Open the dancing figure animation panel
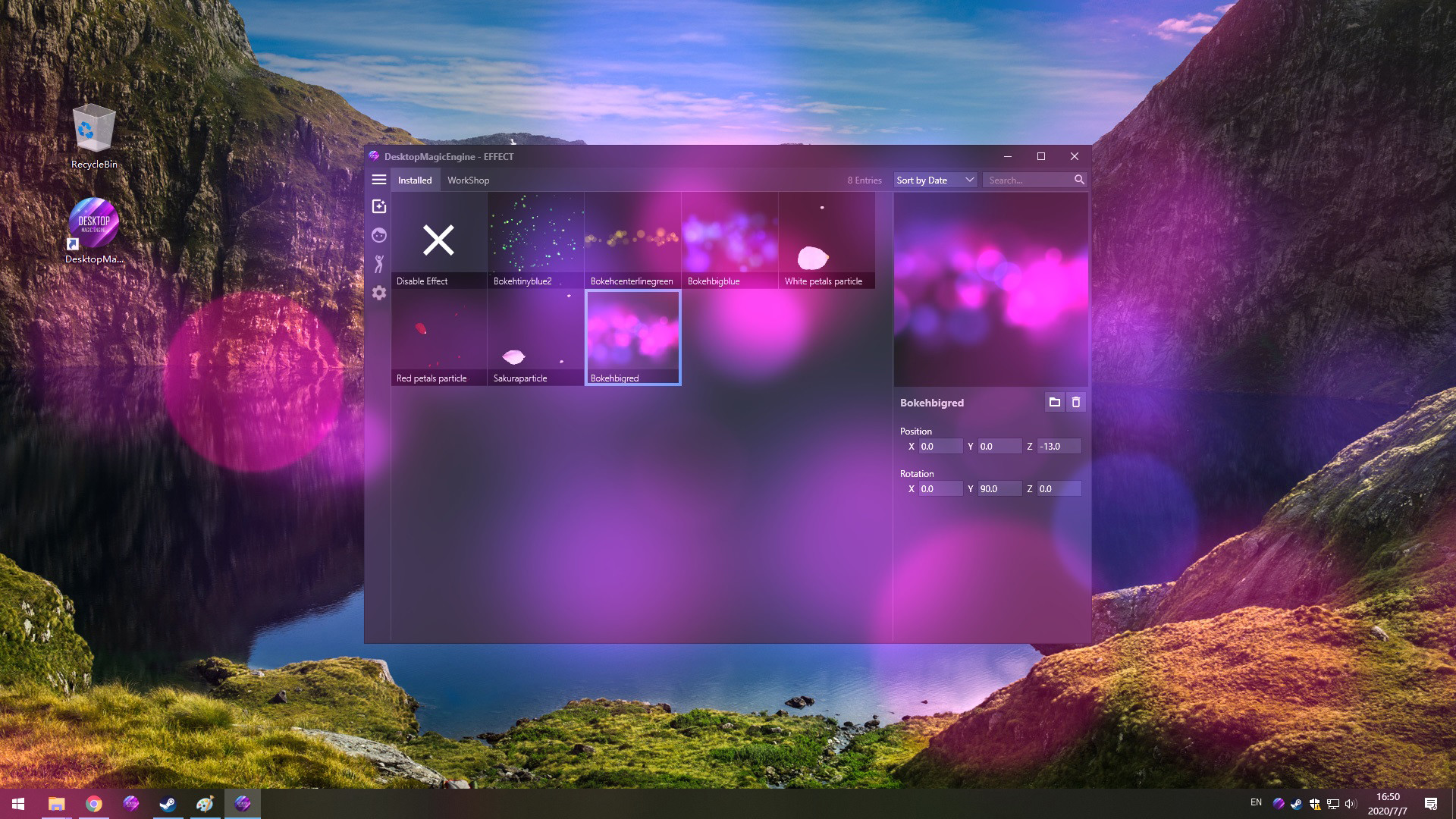 click(x=379, y=265)
